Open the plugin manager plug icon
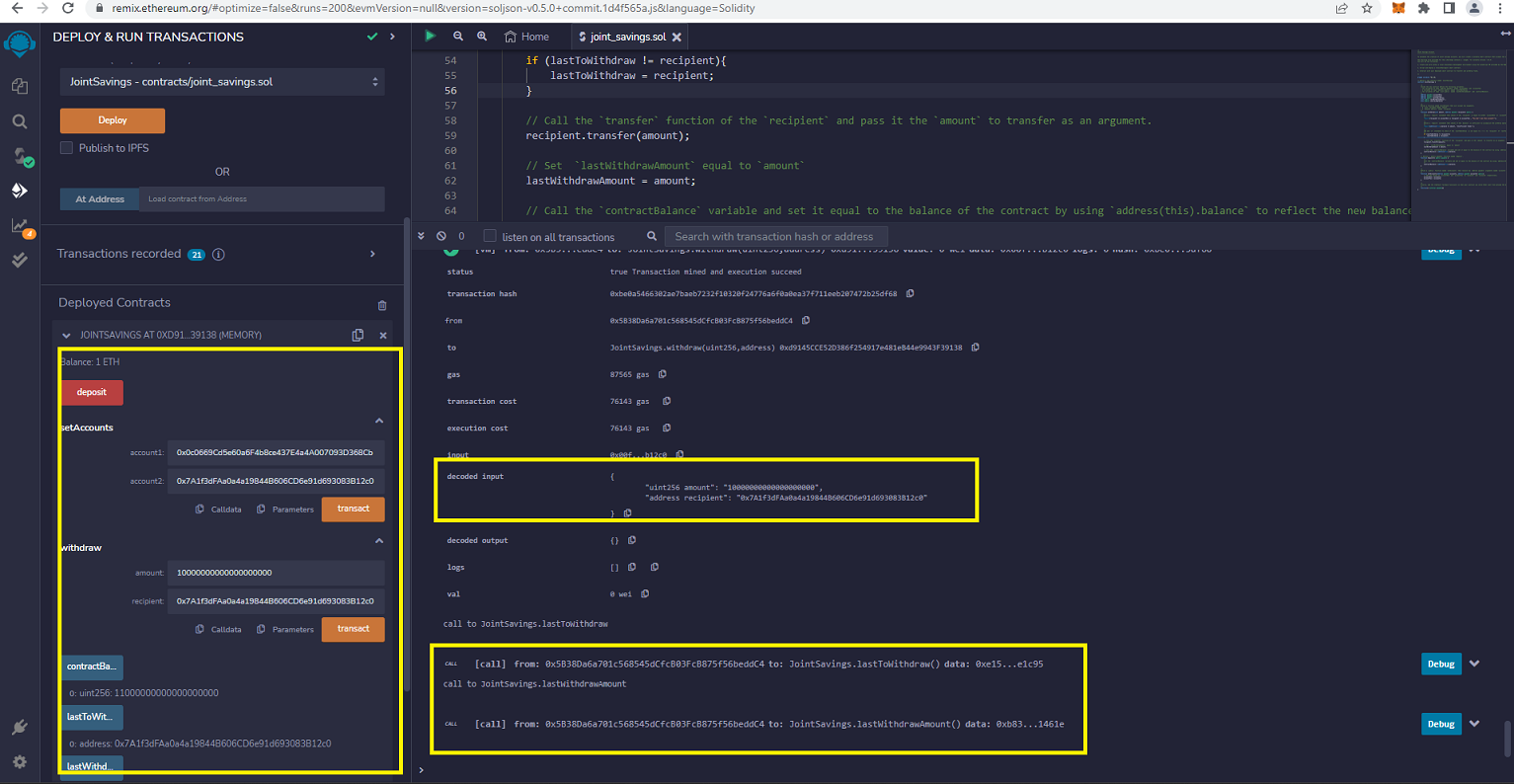Screen dimensions: 1514x784 tap(20, 728)
